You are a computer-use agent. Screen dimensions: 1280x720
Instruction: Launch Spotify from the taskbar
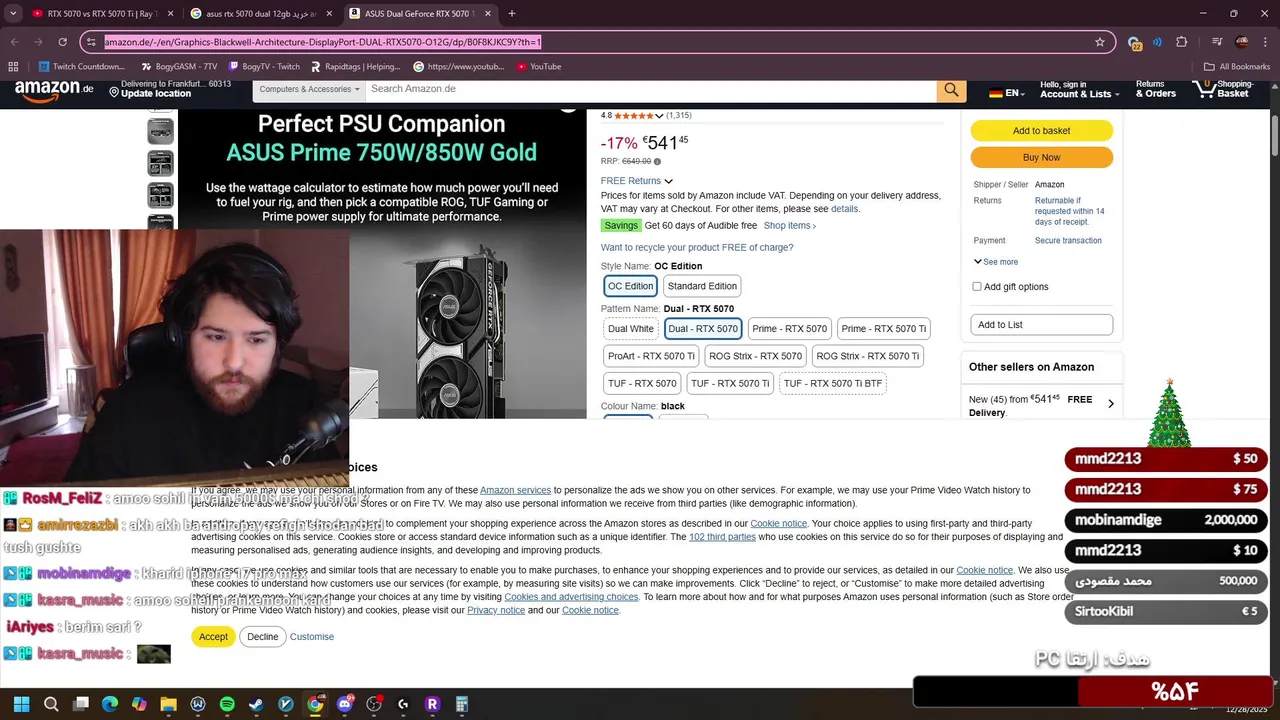tap(227, 704)
